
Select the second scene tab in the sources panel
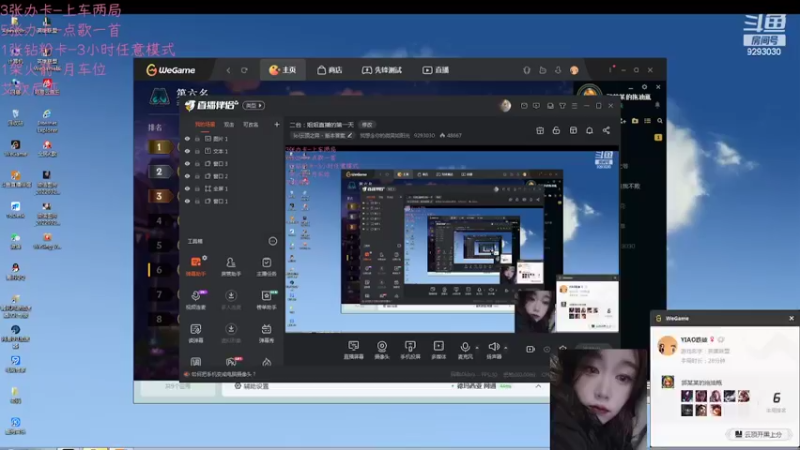[229, 124]
